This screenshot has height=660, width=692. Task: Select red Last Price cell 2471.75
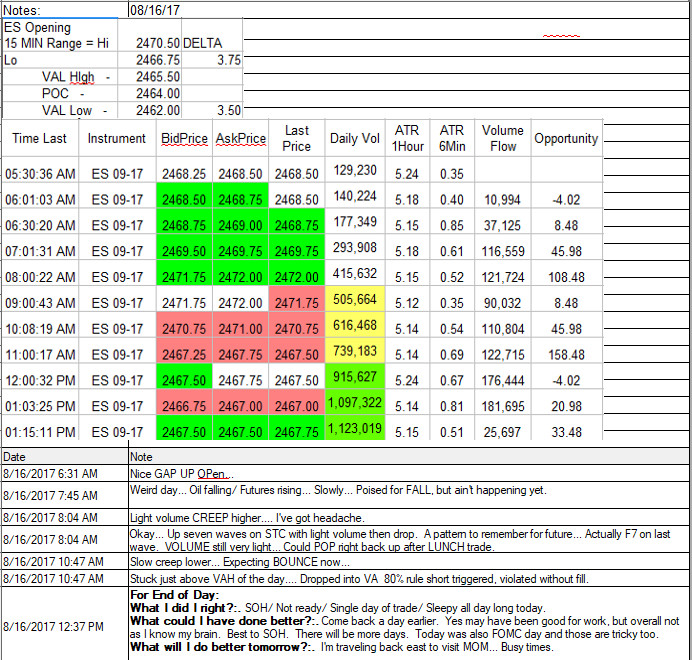click(x=297, y=303)
